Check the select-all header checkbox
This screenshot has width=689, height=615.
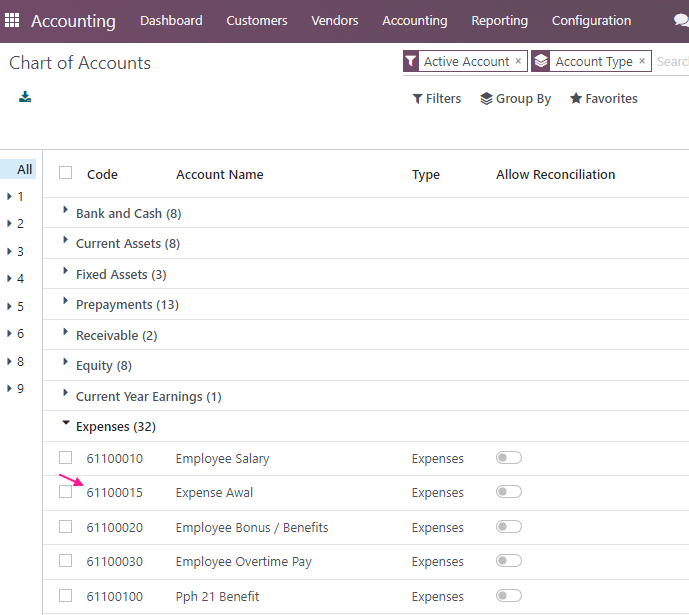[65, 173]
